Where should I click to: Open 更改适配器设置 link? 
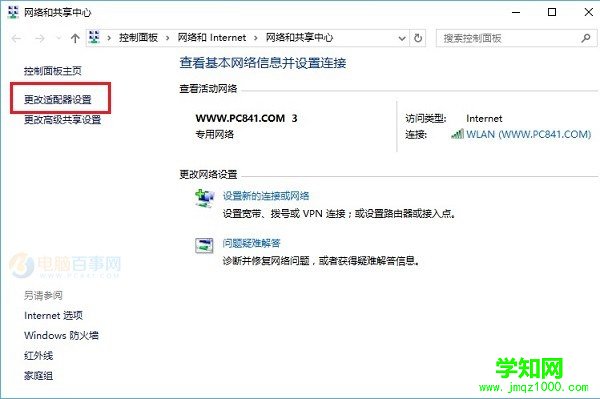[58, 99]
